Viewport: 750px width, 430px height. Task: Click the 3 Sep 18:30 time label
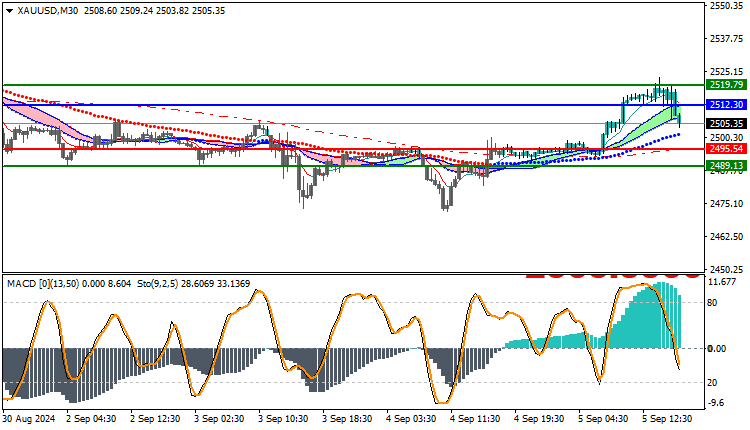(x=347, y=419)
